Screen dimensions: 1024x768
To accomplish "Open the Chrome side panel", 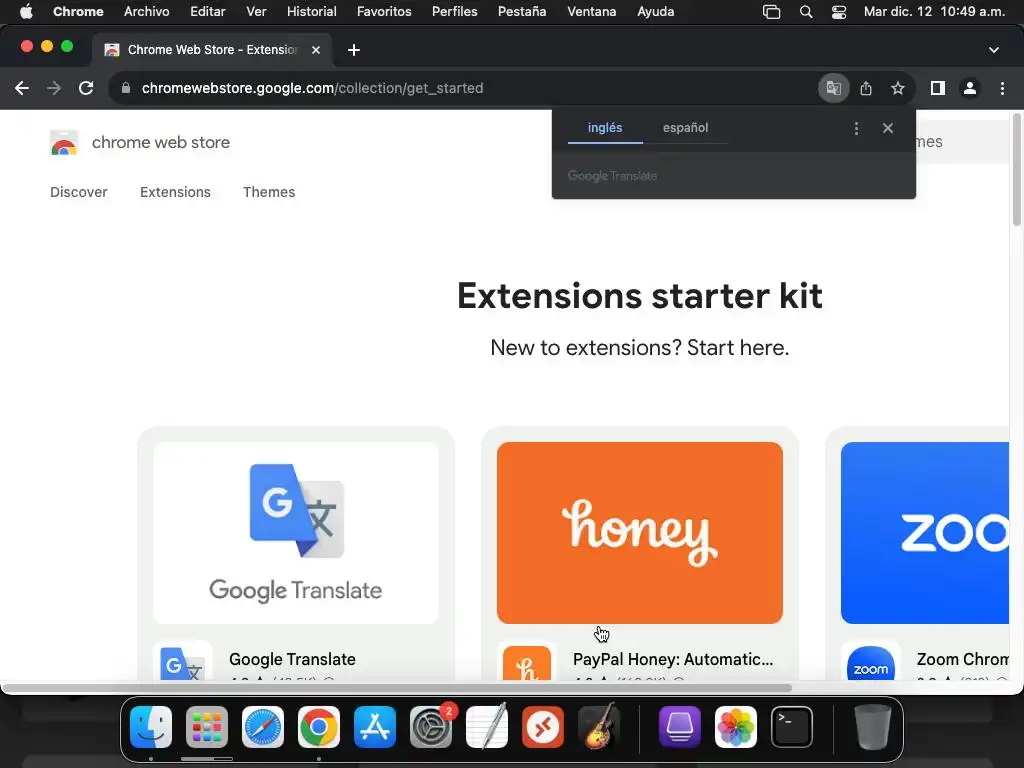I will click(x=938, y=88).
